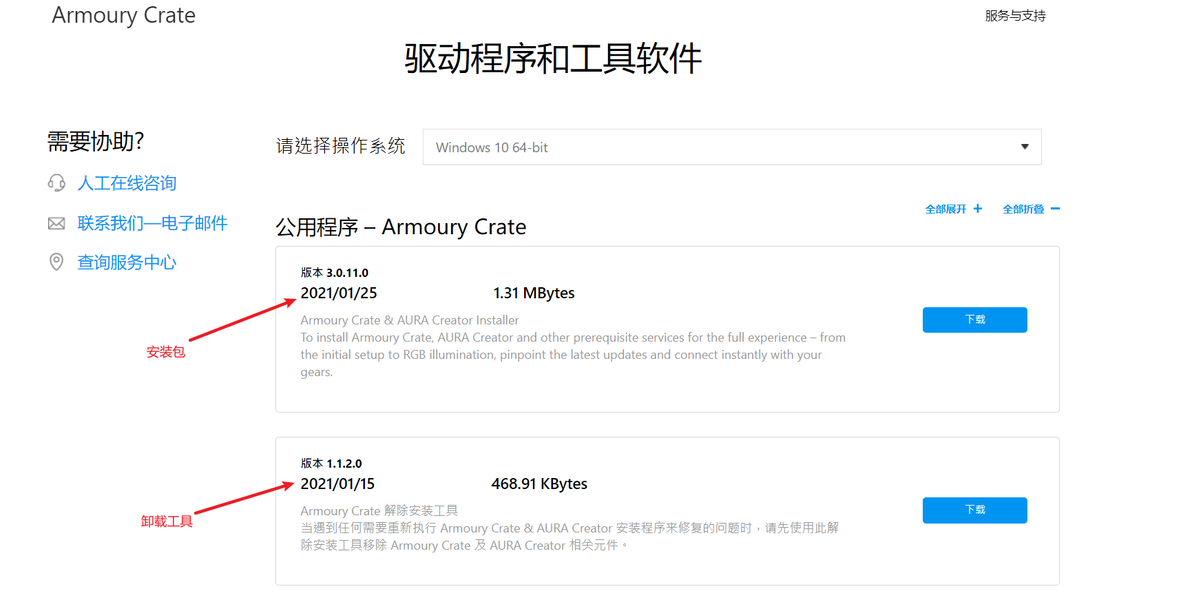Viewport: 1192px width, 611px height.
Task: Click the location pin icon beside 查询服务中心
Action: [x=56, y=262]
